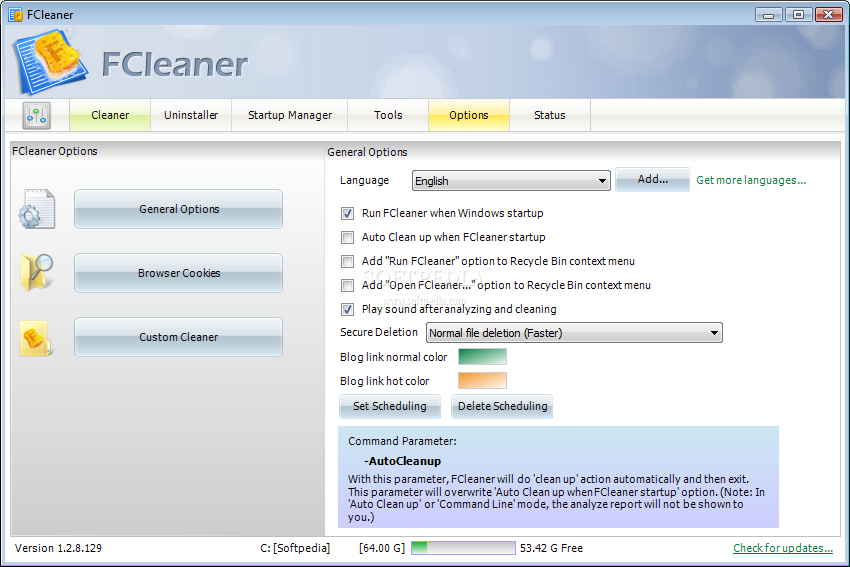Screen dimensions: 850x567
Task: Maximize the FCleaner window
Action: pyautogui.click(x=799, y=15)
